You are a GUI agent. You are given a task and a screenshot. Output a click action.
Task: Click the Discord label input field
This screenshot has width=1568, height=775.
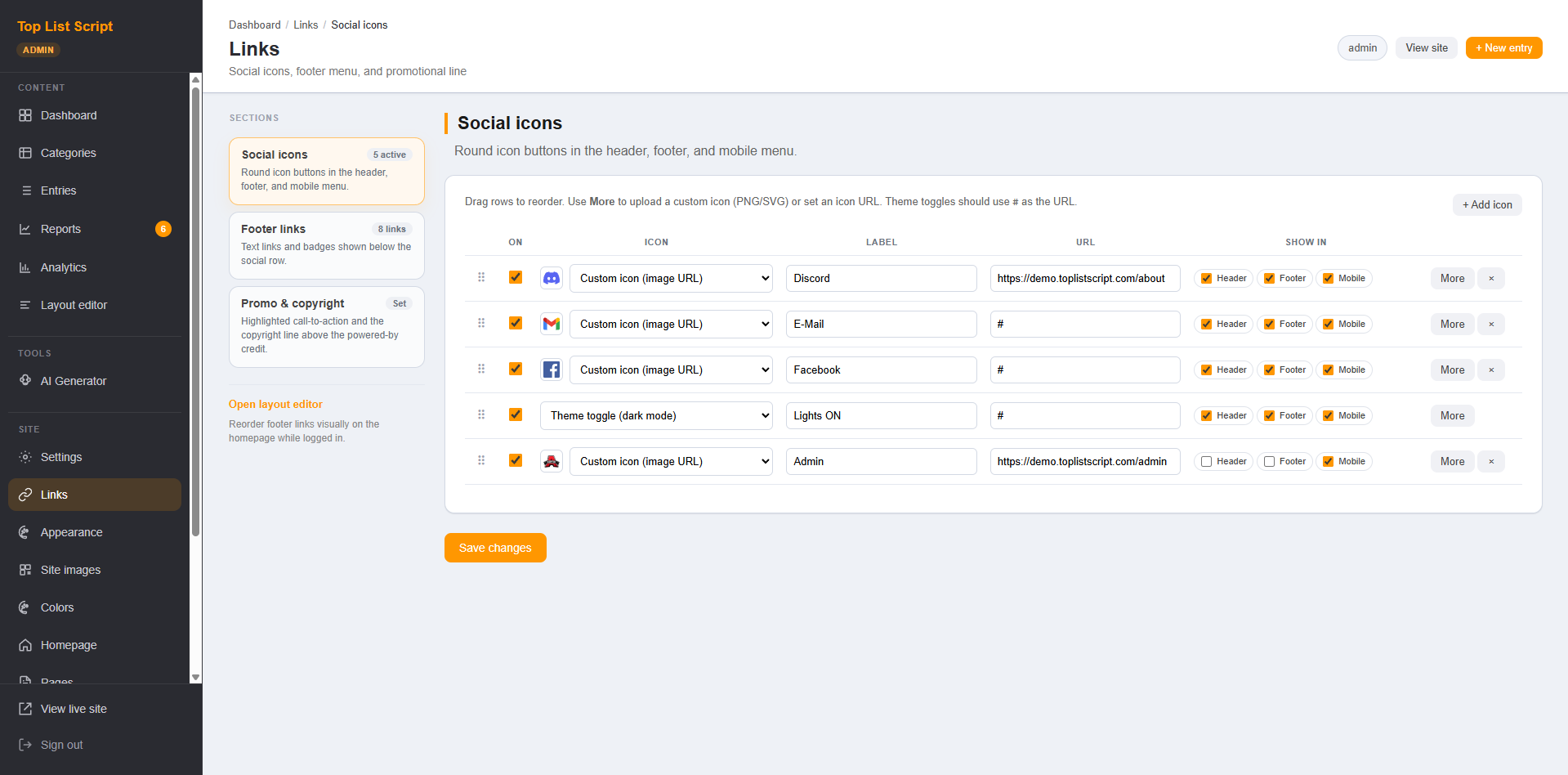tap(881, 278)
